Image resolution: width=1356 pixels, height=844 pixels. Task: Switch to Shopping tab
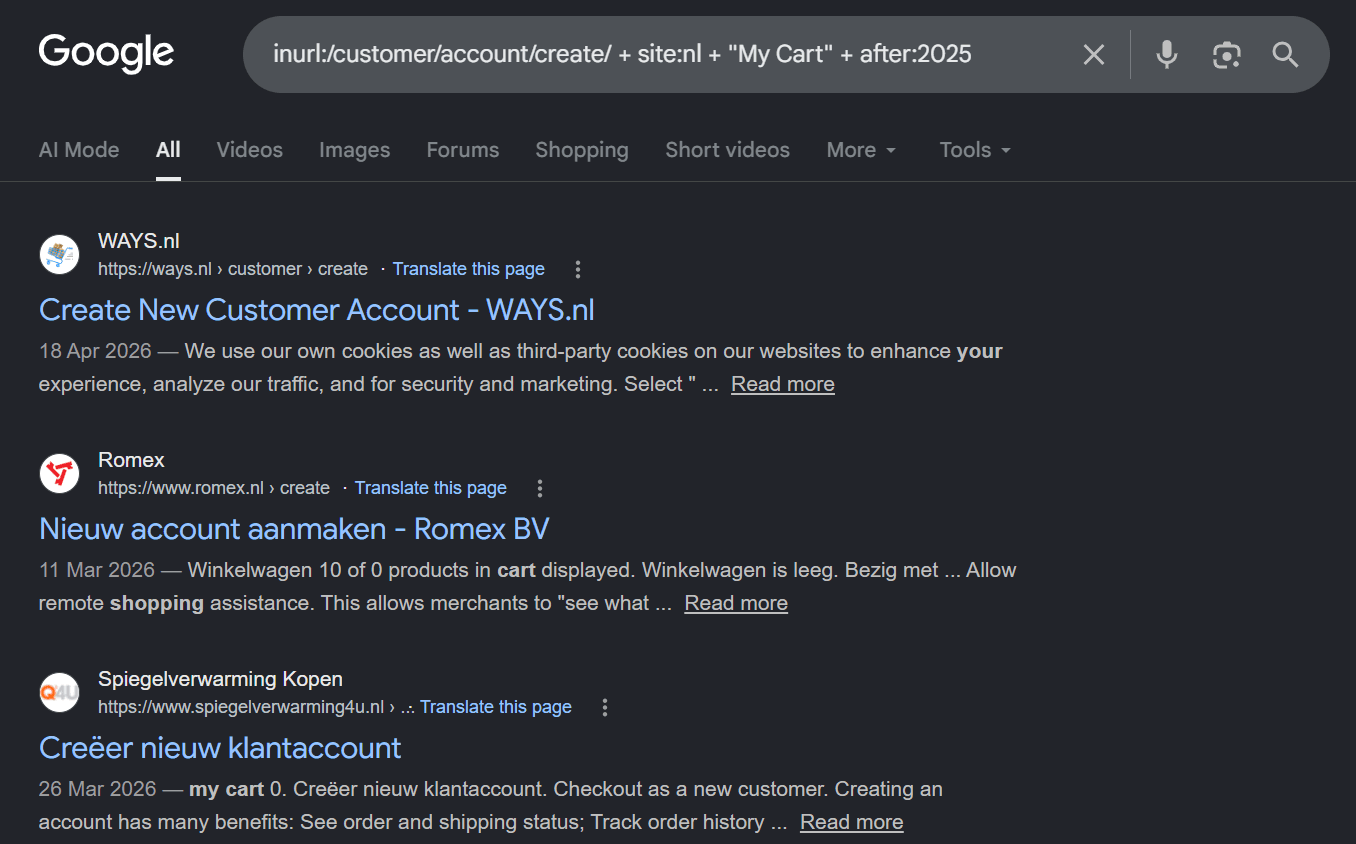tap(582, 150)
